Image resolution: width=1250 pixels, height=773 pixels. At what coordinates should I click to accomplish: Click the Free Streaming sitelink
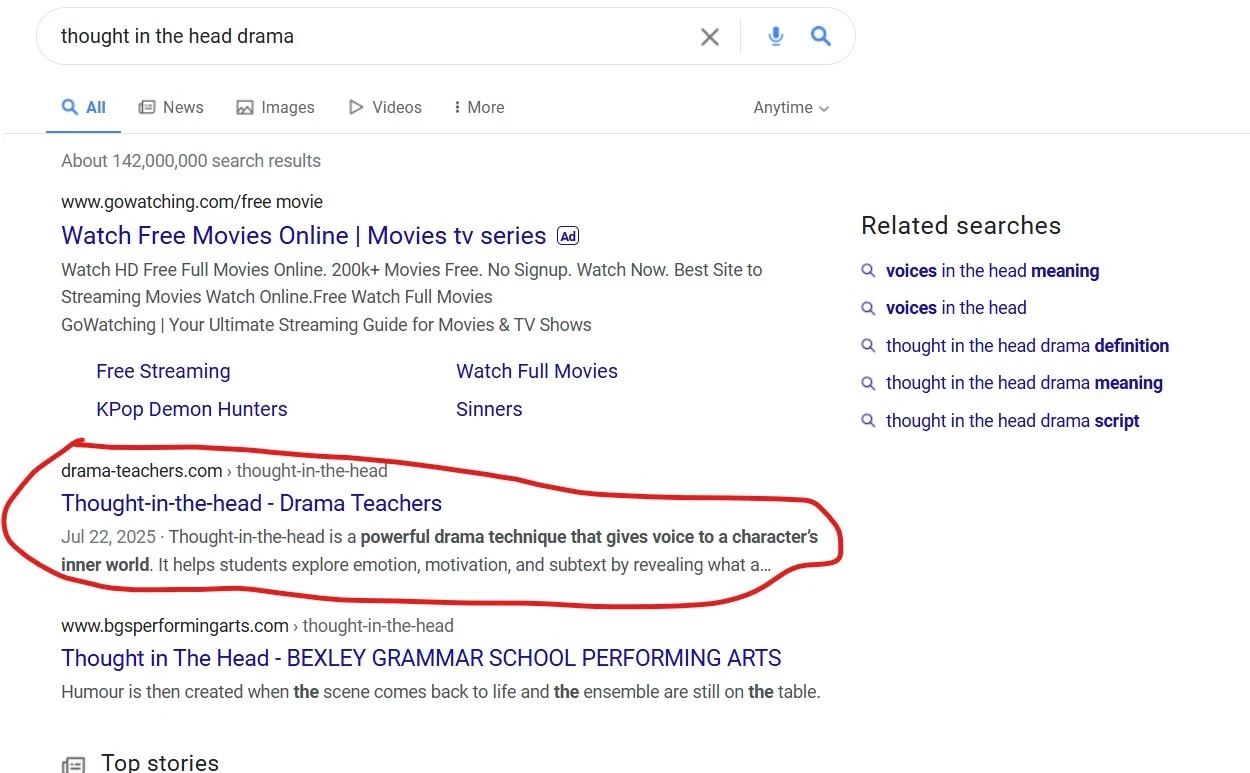(x=163, y=371)
